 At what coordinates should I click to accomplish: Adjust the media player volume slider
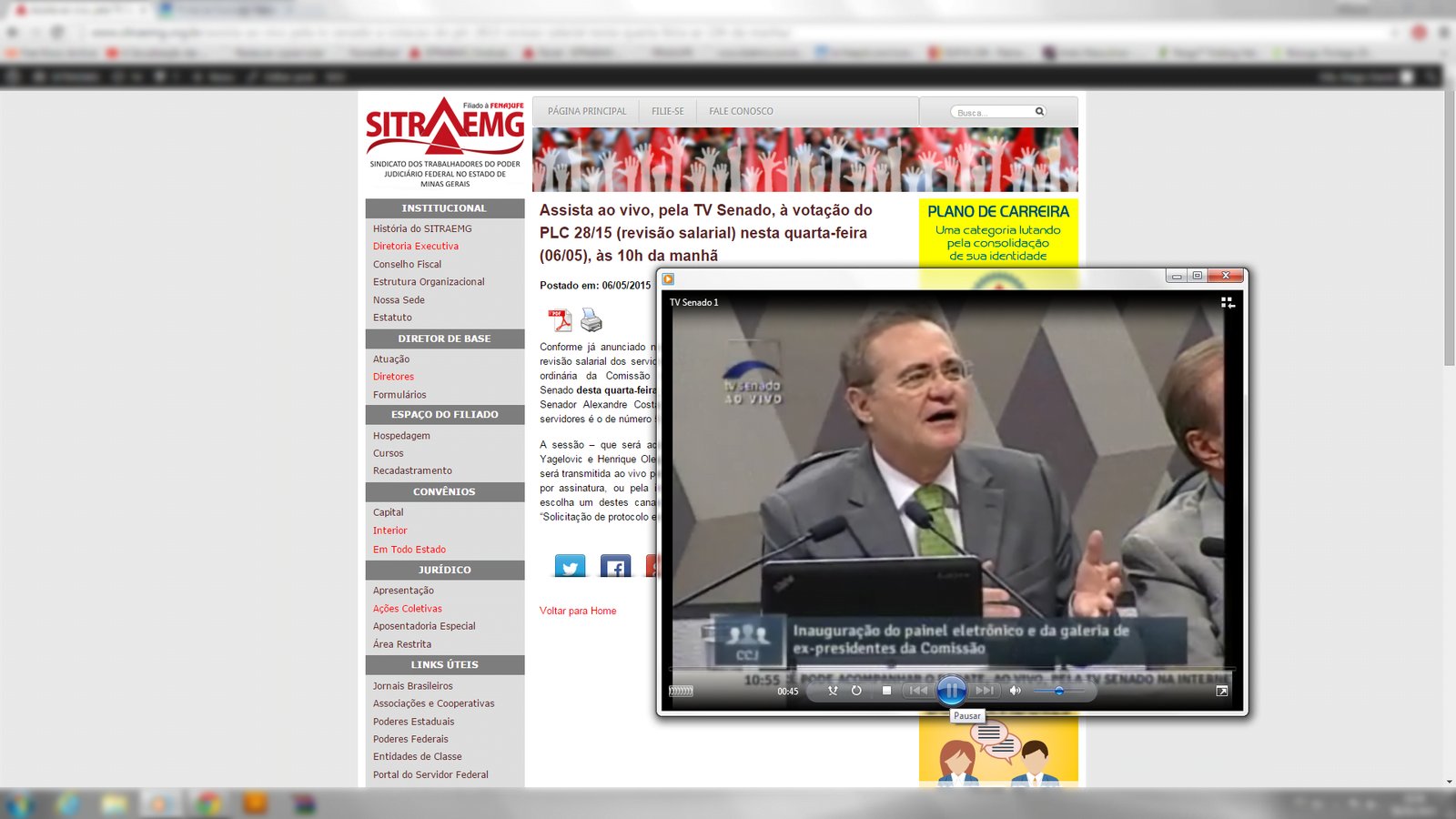[1058, 691]
